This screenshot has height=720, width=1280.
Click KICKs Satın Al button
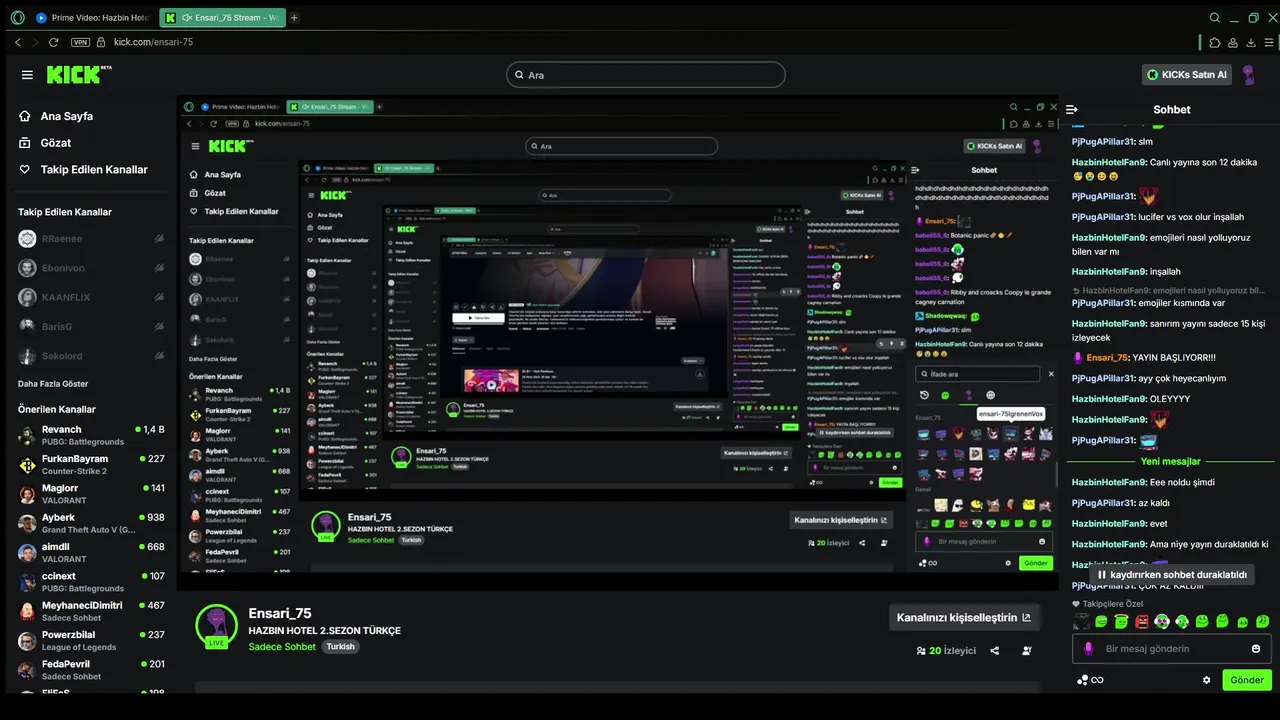click(1187, 75)
